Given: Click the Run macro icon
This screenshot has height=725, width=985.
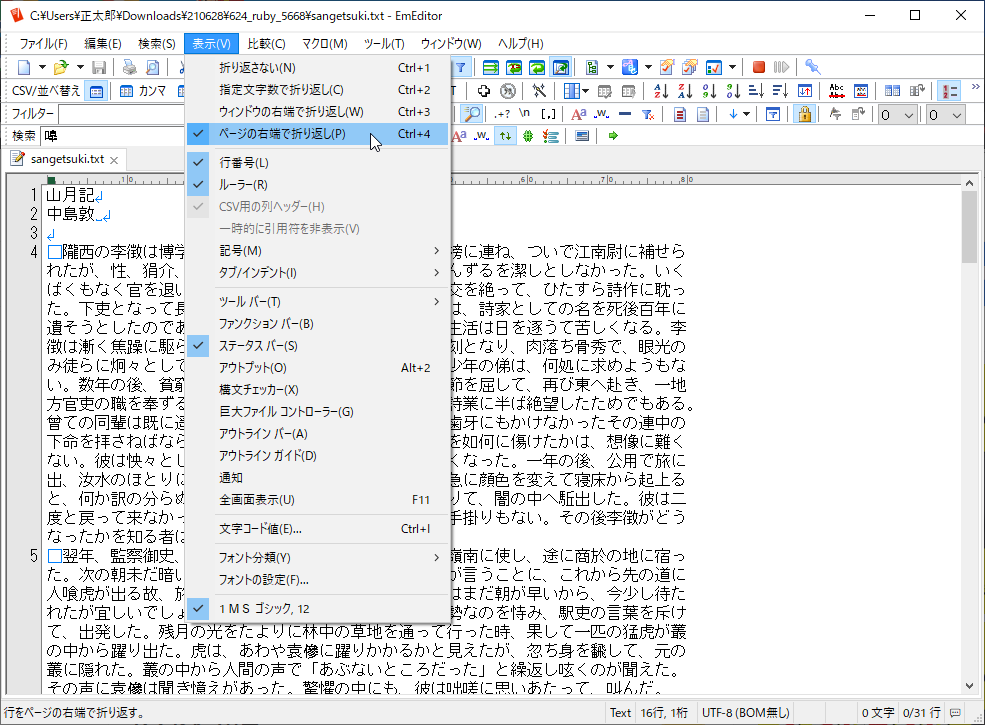Looking at the screenshot, I should point(781,67).
